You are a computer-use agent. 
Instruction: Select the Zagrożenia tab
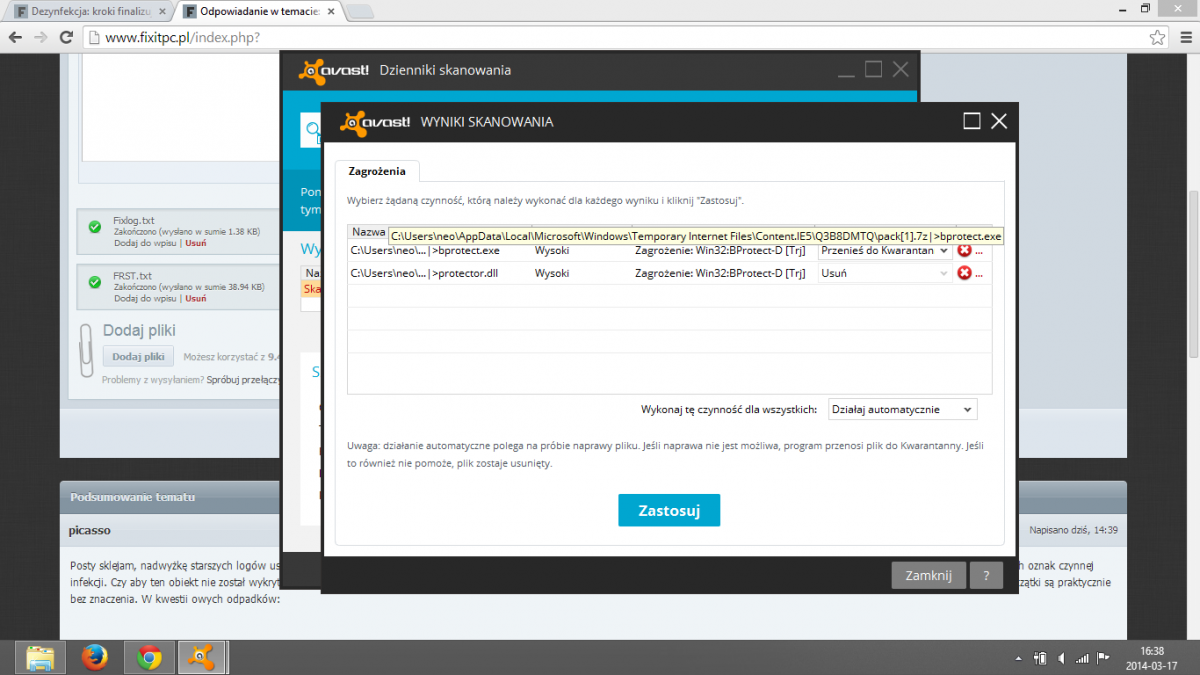[x=377, y=170]
